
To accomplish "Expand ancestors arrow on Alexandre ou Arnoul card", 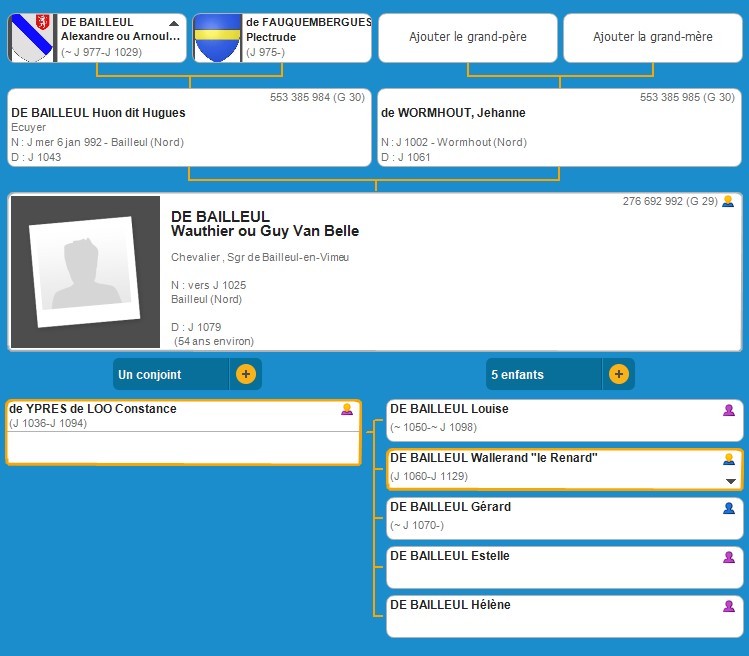I will tap(174, 23).
